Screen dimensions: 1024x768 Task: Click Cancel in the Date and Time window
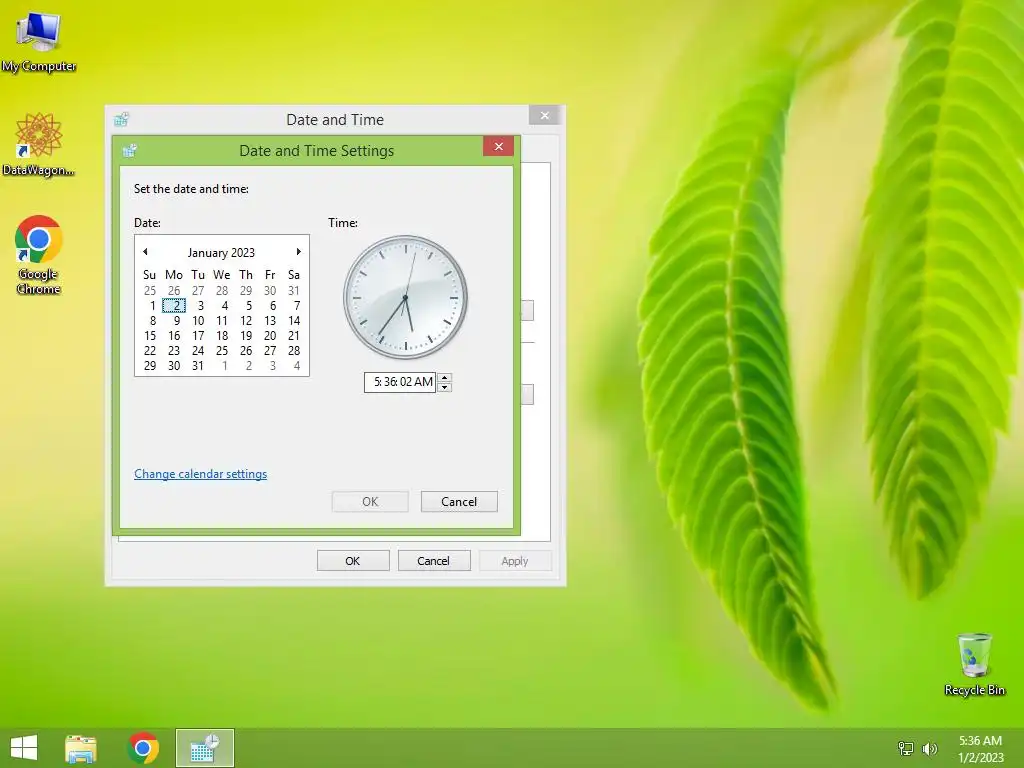pyautogui.click(x=434, y=561)
